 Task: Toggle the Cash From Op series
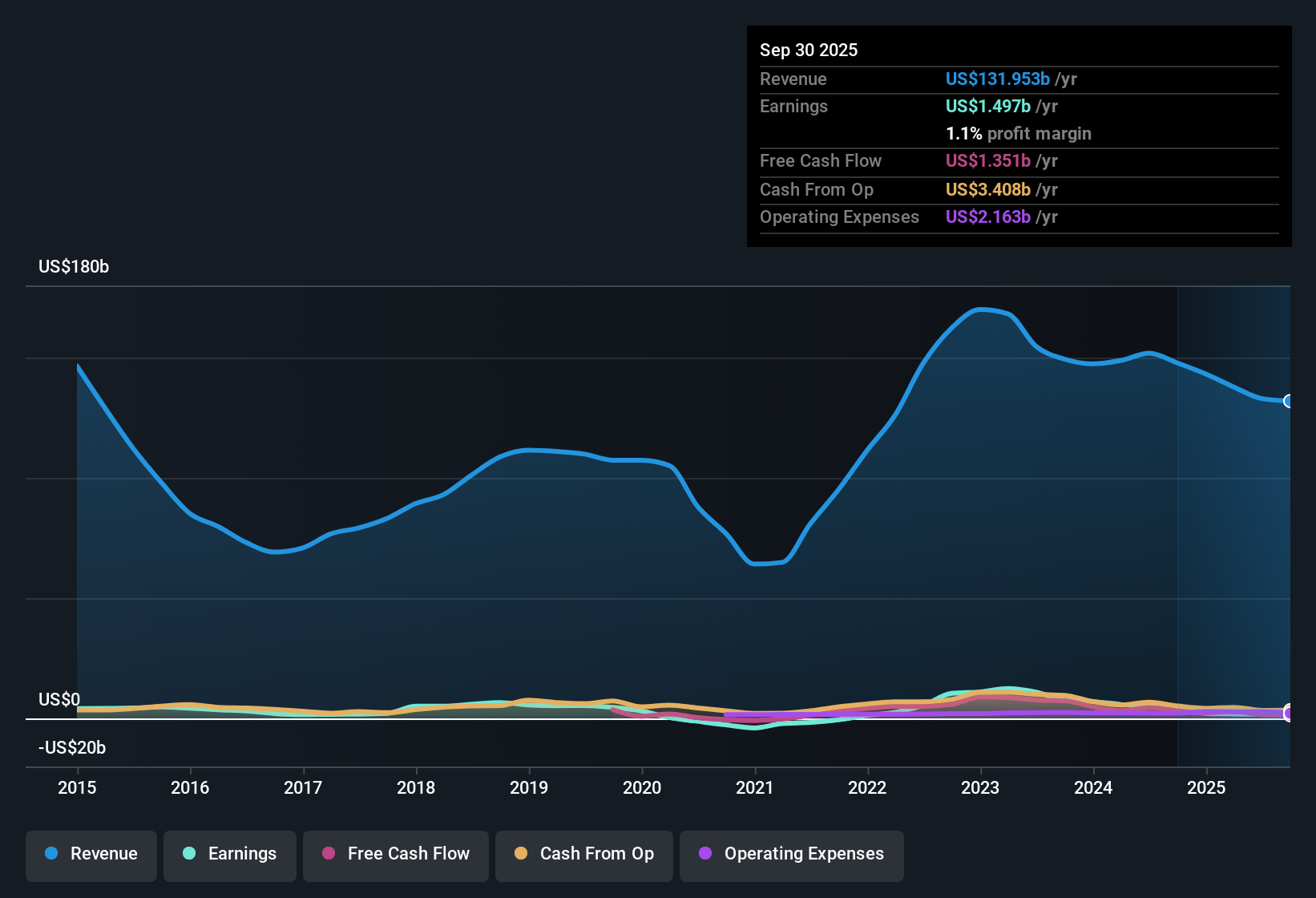[x=583, y=854]
